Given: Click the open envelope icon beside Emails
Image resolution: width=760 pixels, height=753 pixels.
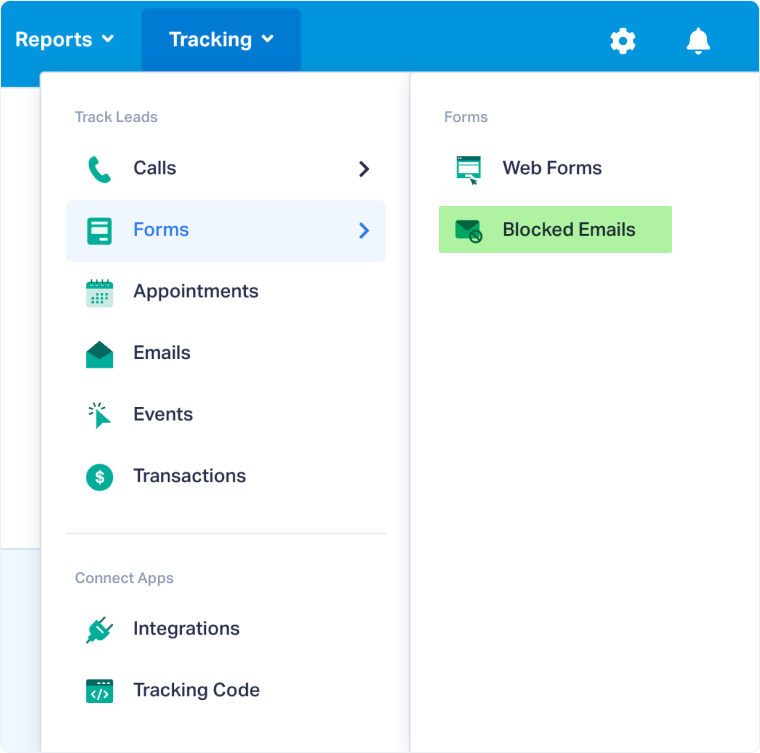Looking at the screenshot, I should pos(99,354).
